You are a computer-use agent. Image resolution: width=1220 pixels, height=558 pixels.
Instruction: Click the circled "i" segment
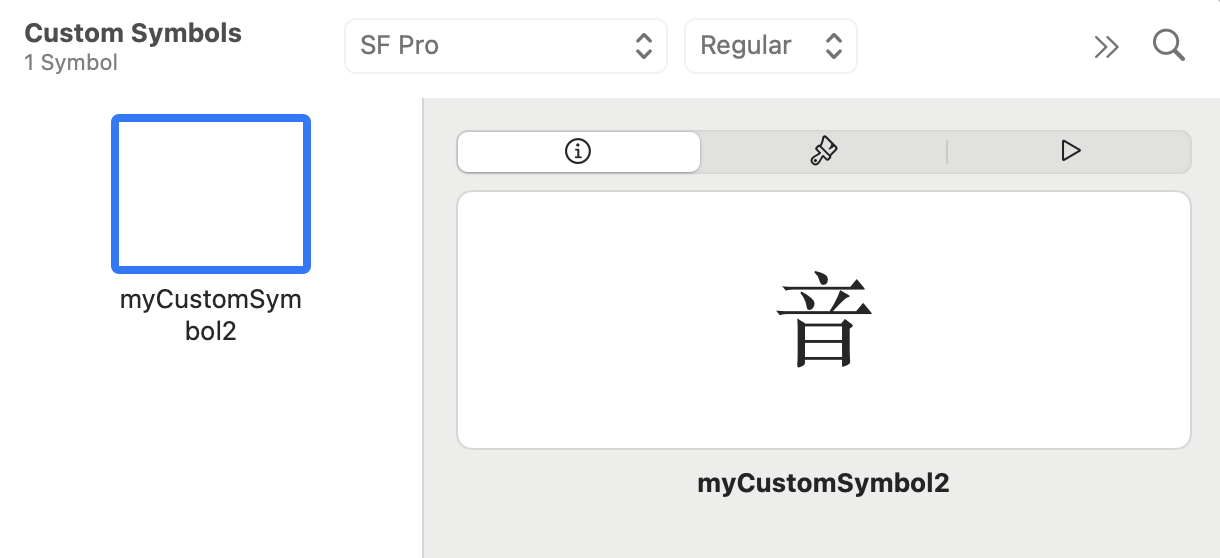pyautogui.click(x=578, y=152)
